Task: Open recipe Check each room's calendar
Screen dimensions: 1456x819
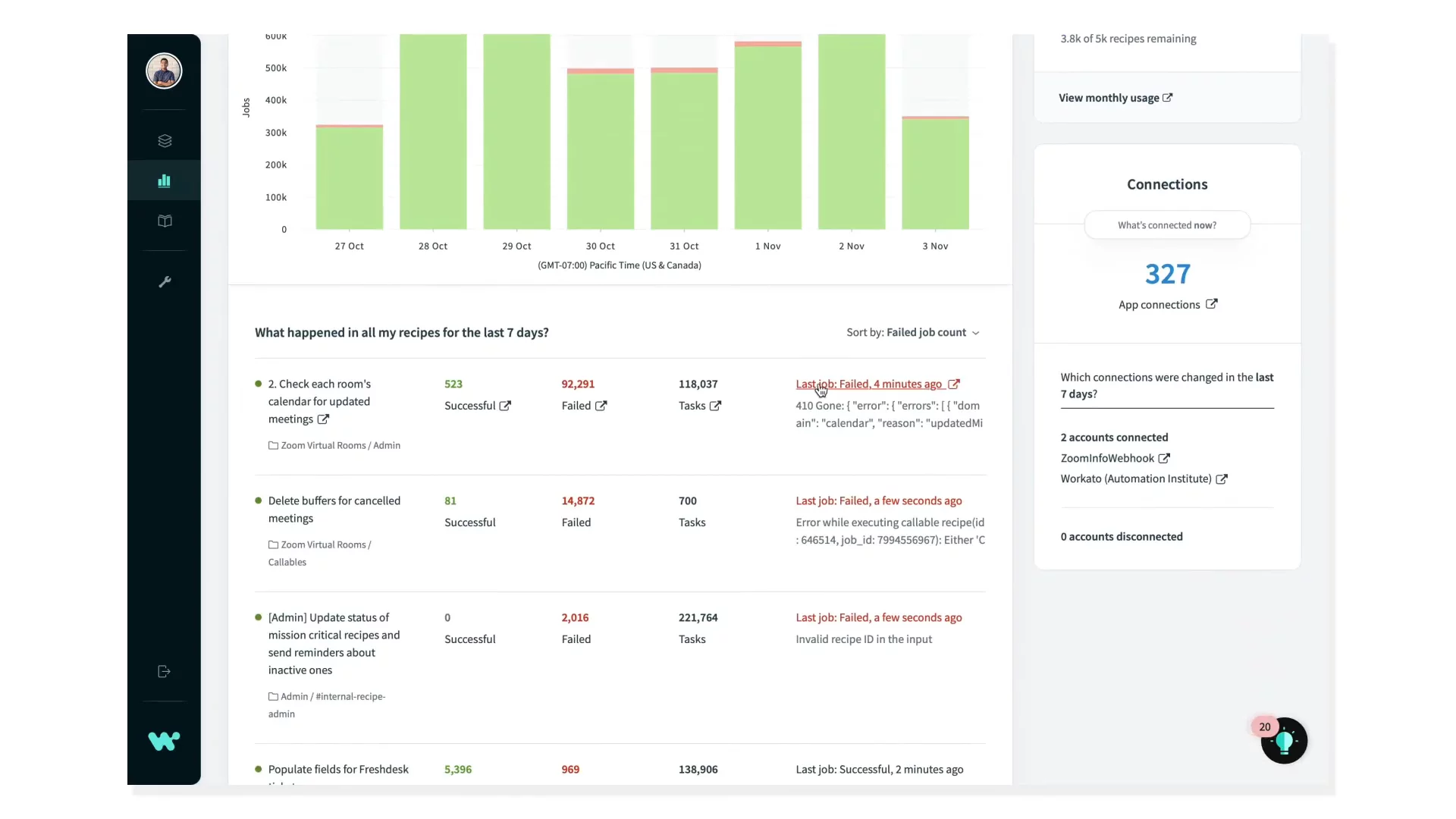Action: point(319,401)
